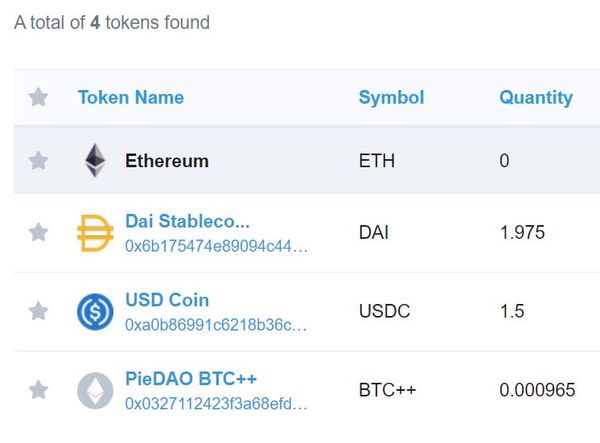
Task: Open the USD Coin token link
Action: (167, 300)
